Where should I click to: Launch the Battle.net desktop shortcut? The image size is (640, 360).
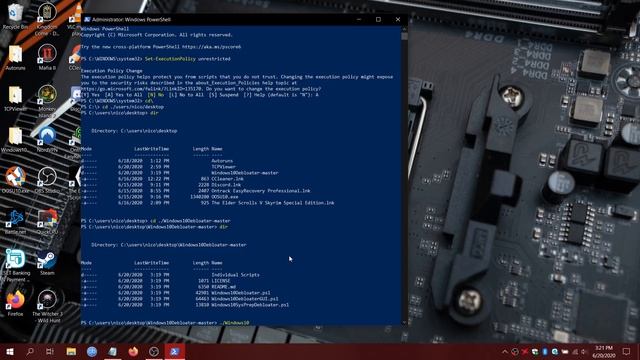coord(15,222)
